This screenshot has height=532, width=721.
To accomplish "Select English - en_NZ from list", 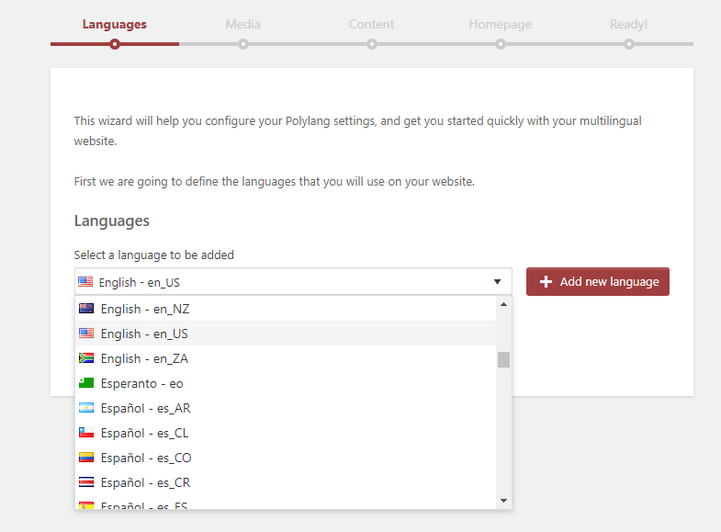I will tap(144, 309).
